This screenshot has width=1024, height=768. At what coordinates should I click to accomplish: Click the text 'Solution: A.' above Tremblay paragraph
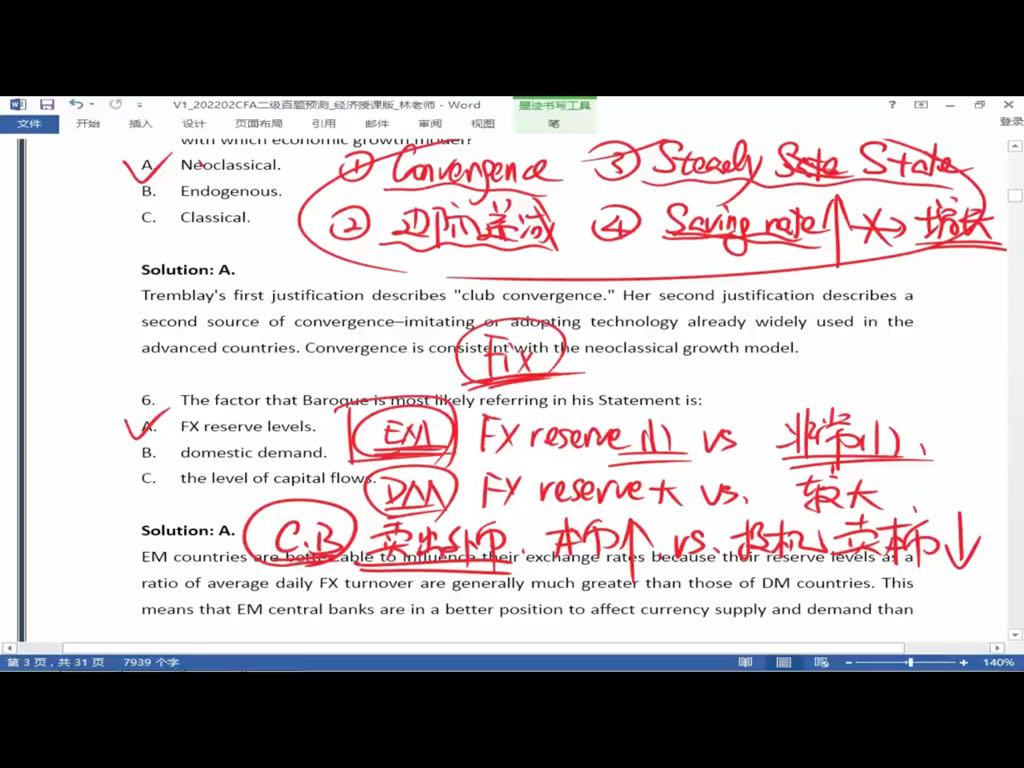tap(188, 270)
